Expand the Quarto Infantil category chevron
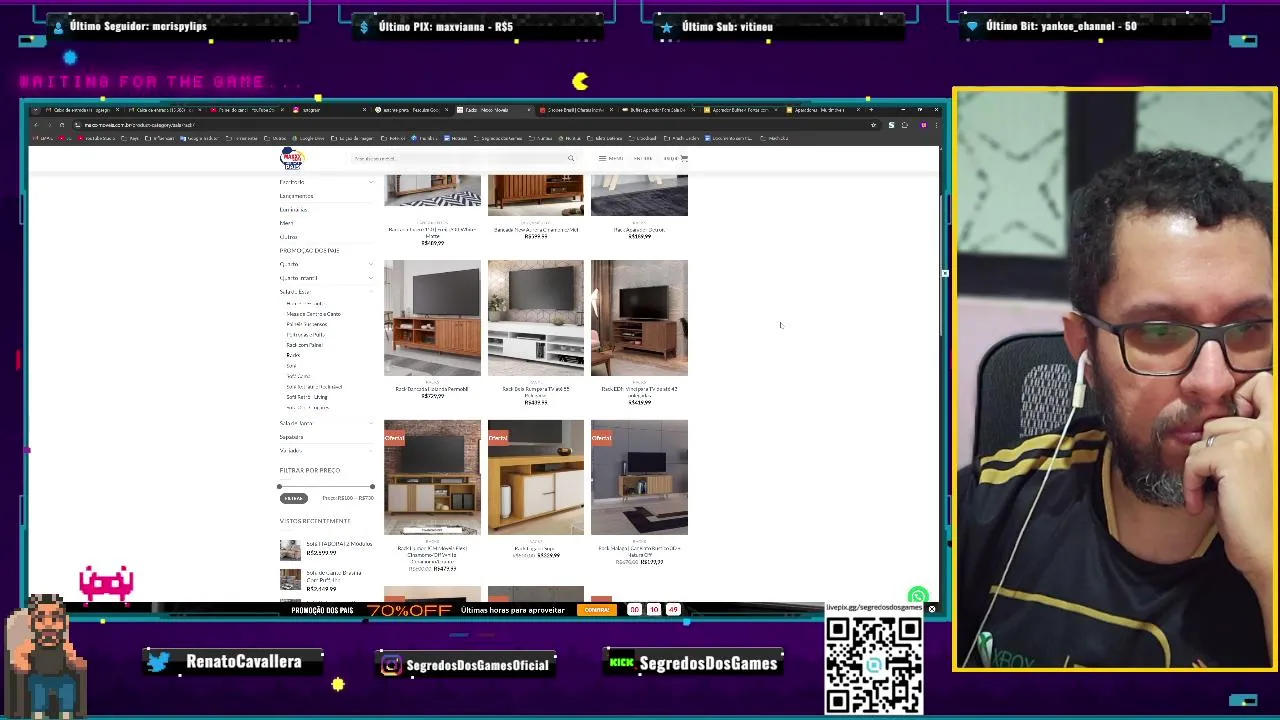The height and width of the screenshot is (720, 1280). [x=371, y=278]
